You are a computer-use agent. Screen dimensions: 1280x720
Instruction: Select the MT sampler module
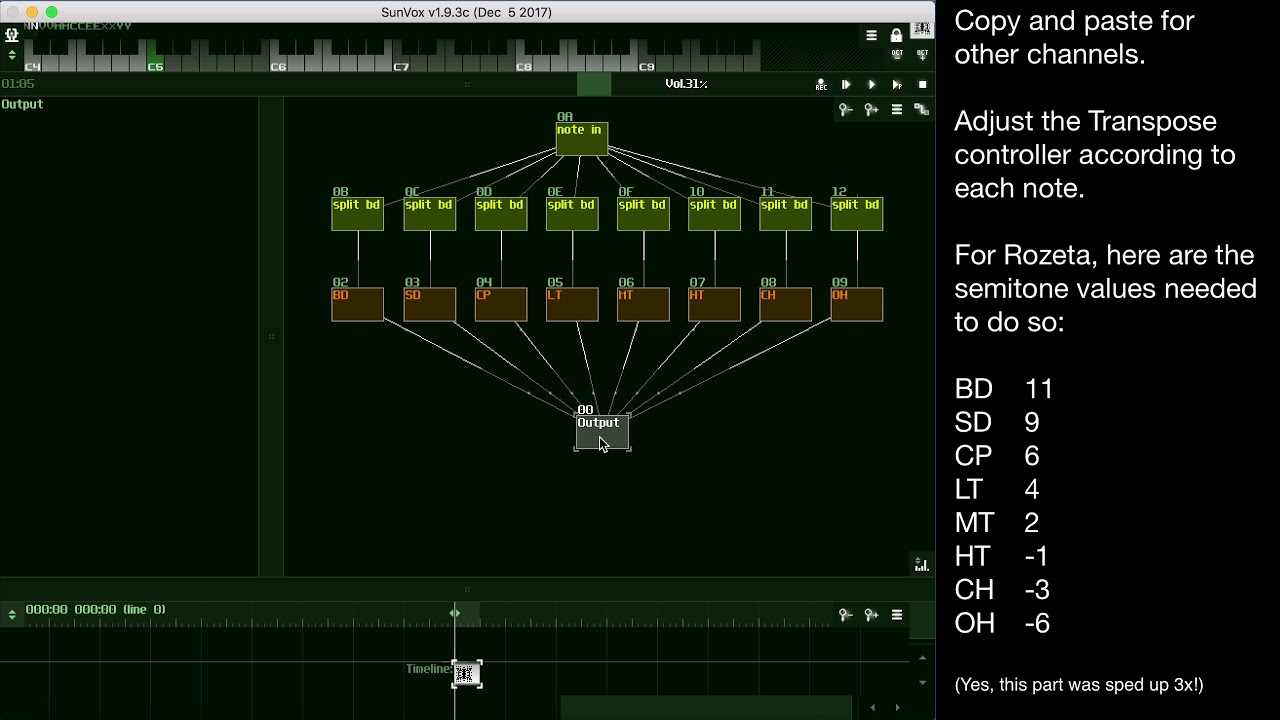643,305
